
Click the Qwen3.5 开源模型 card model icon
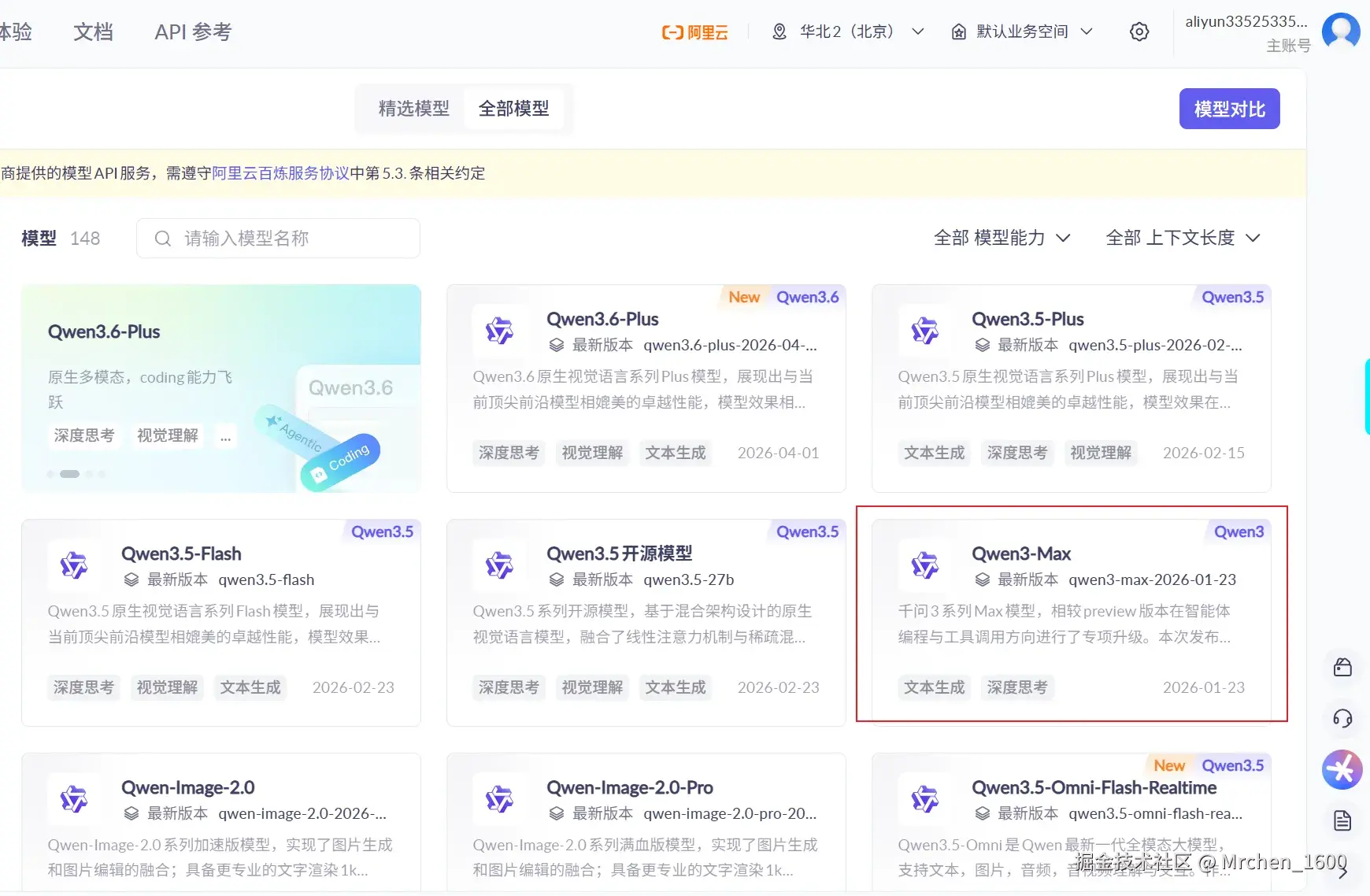(x=499, y=565)
